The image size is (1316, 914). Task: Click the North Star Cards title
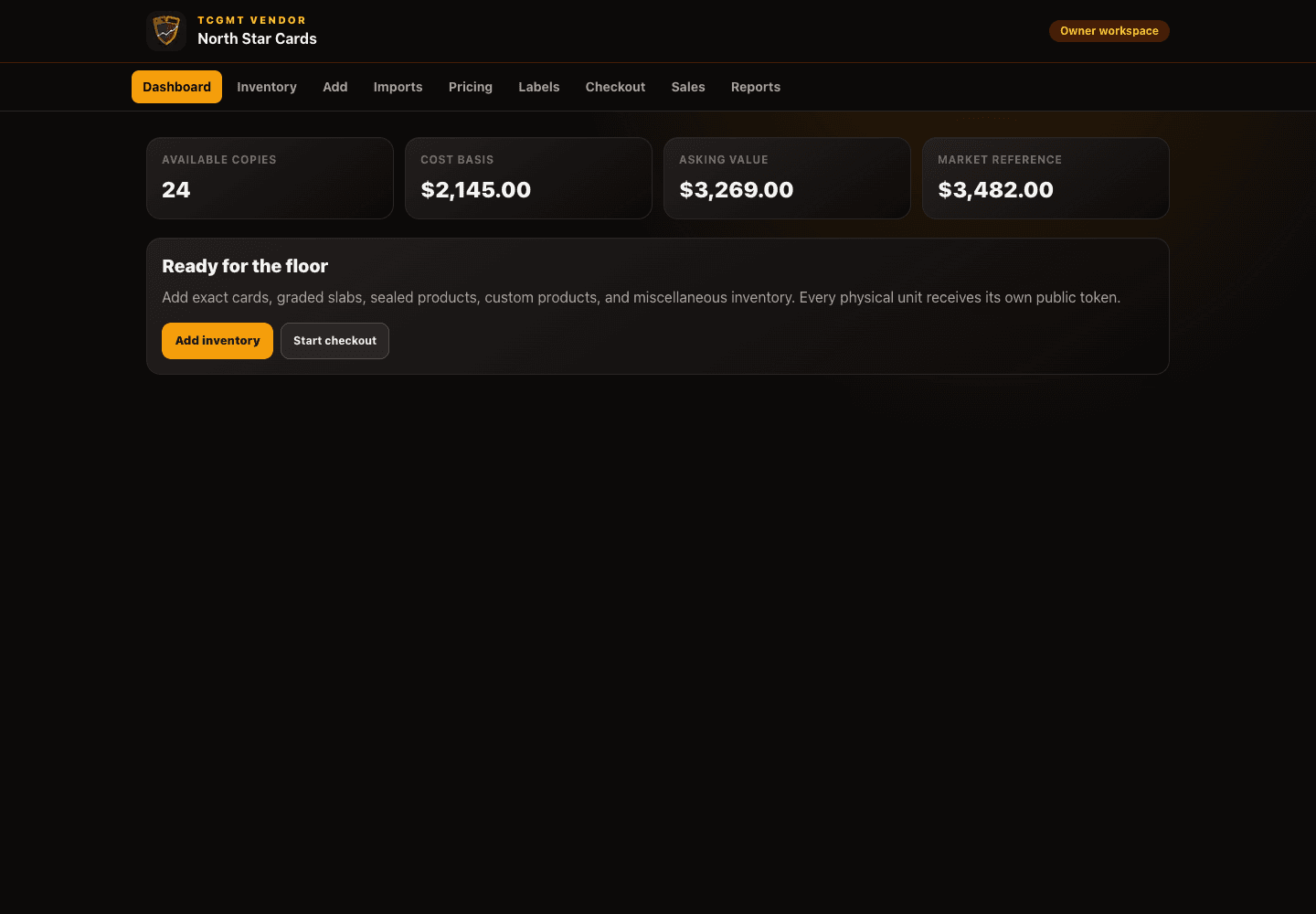(x=257, y=38)
